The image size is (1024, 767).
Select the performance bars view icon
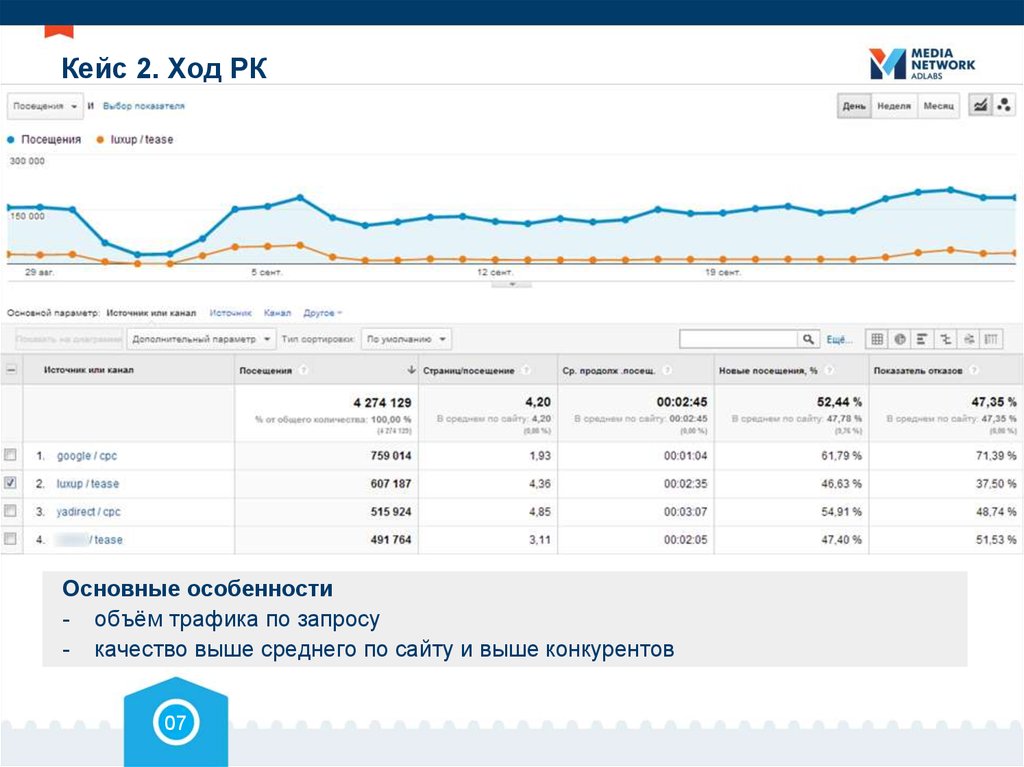tap(921, 338)
